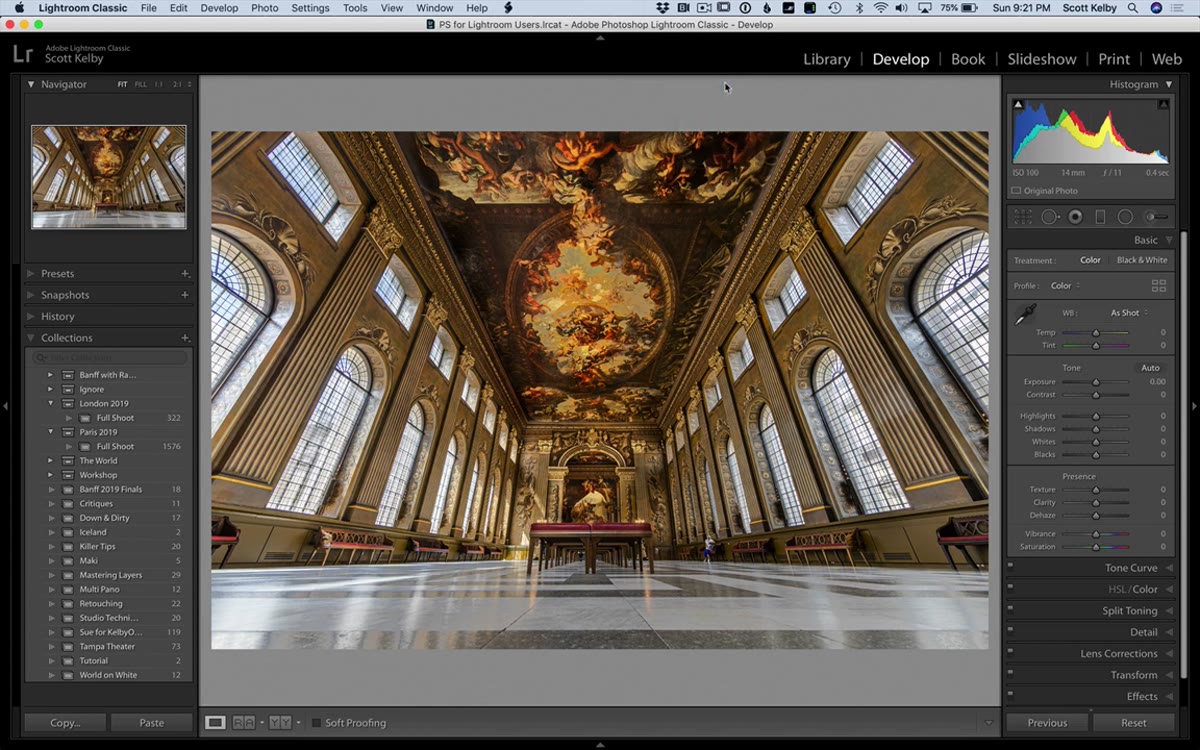Viewport: 1200px width, 750px height.
Task: Collapse the Collections panel
Action: pos(31,338)
